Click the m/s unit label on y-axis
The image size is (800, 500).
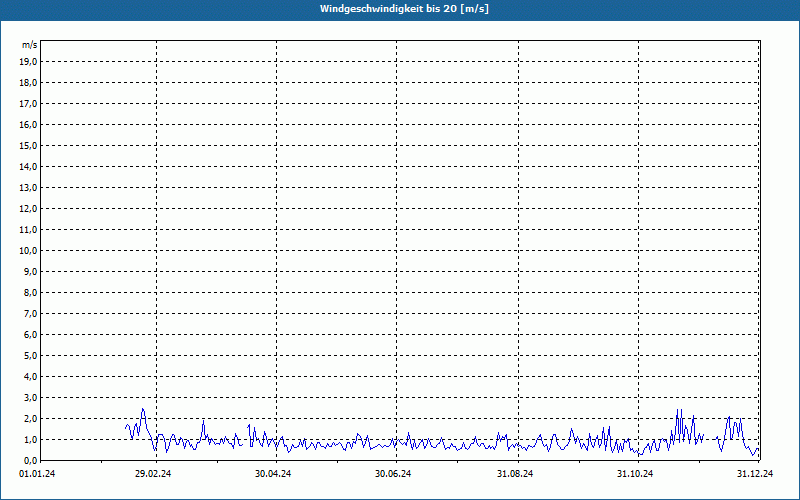point(30,45)
